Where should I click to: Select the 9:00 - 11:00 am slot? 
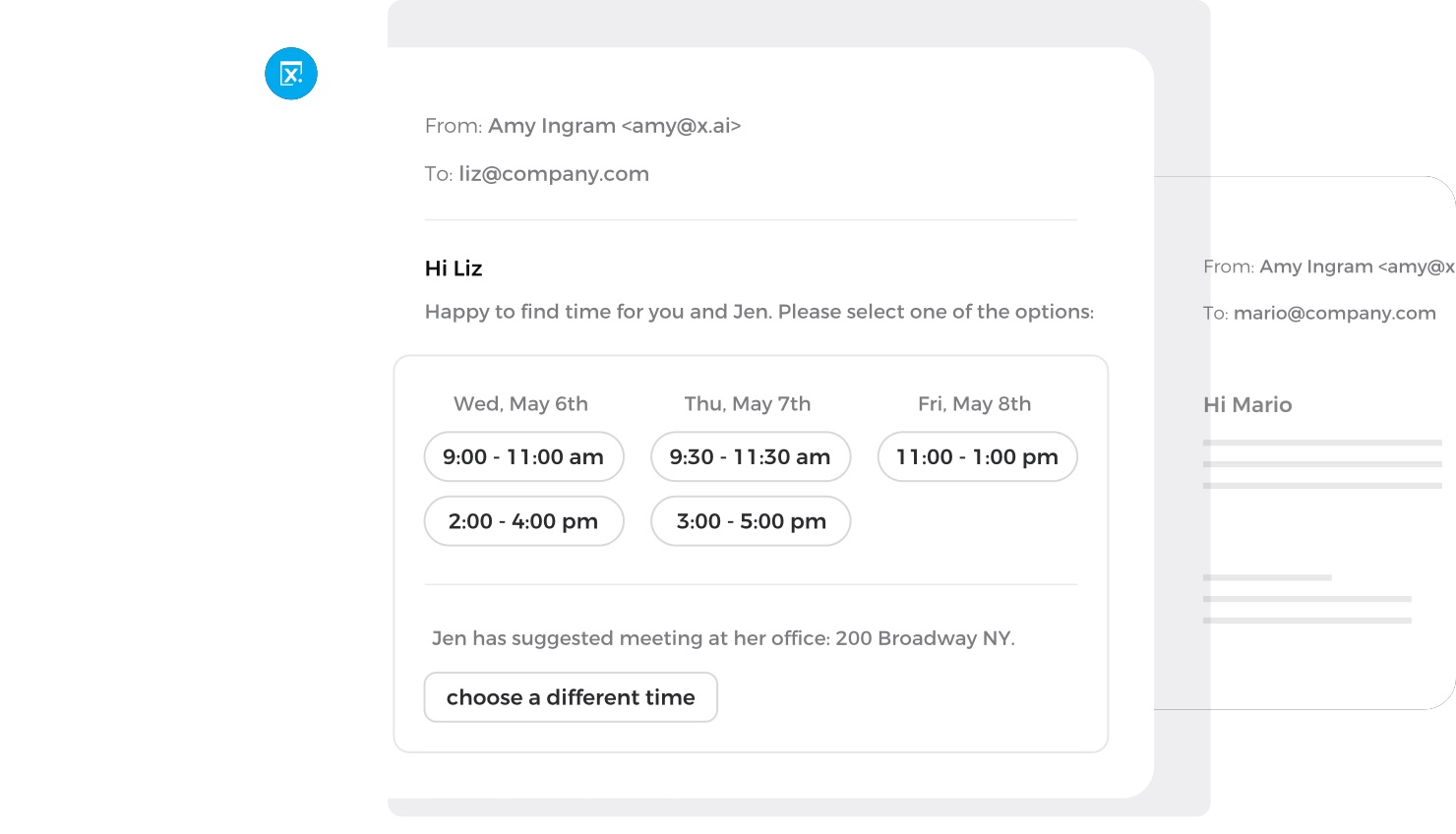click(x=523, y=456)
